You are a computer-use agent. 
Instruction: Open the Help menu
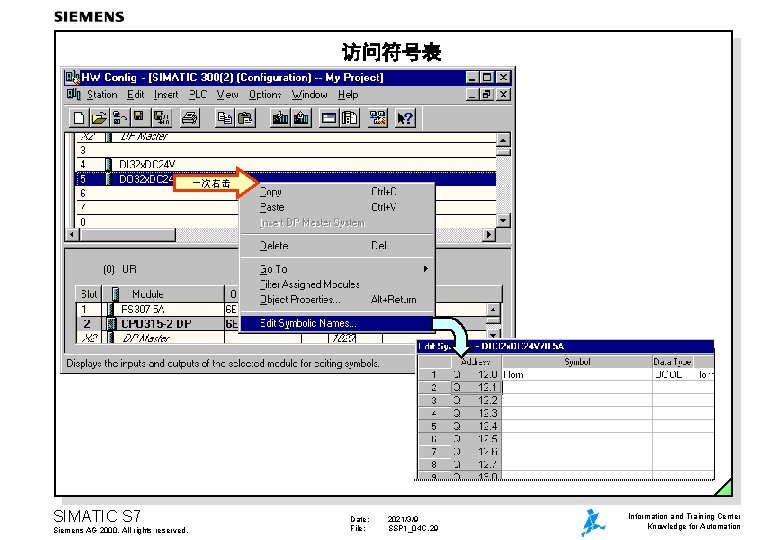[348, 94]
